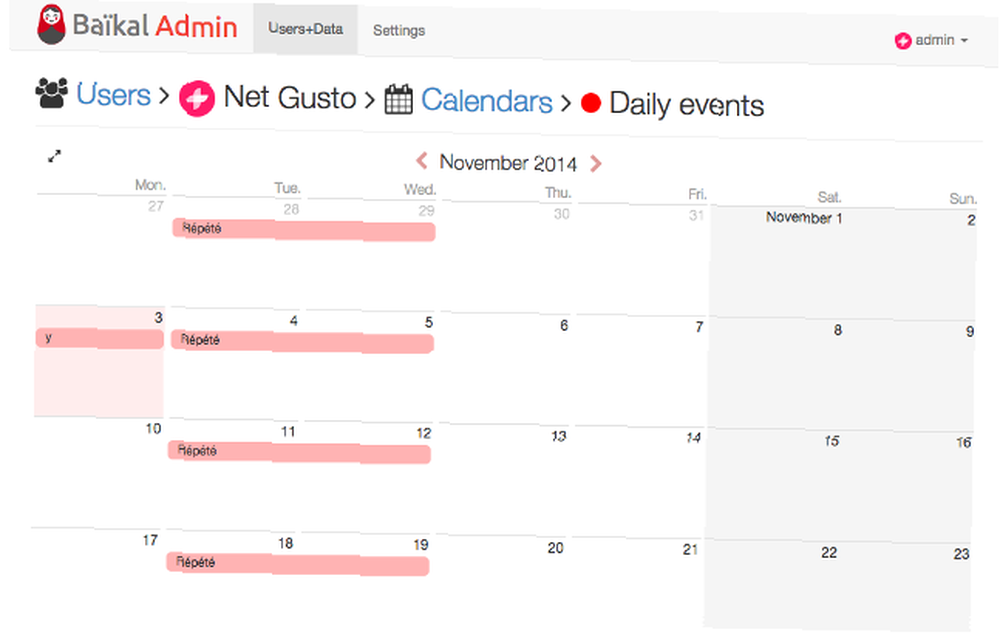Go to next month with right arrow

coord(596,163)
